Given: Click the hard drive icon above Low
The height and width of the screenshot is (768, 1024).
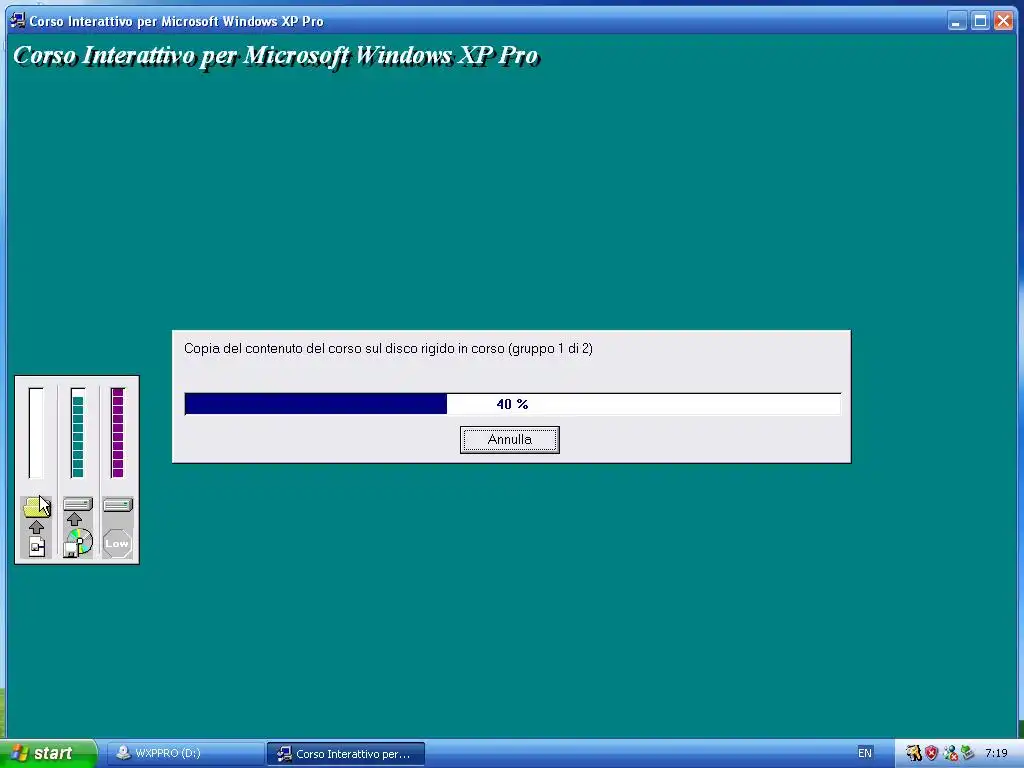Looking at the screenshot, I should (x=118, y=505).
